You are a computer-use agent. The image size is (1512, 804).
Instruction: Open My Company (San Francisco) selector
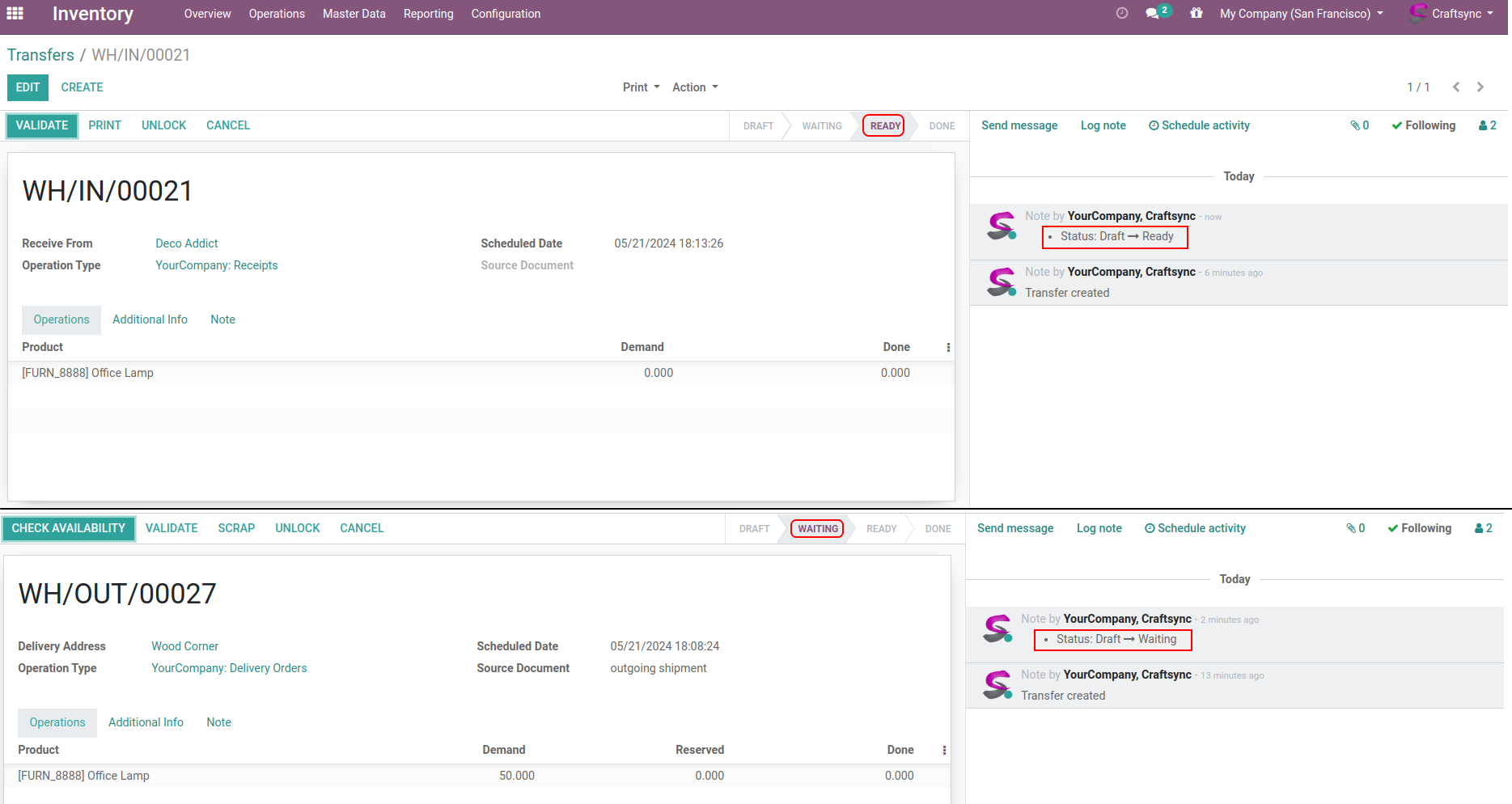click(1301, 14)
